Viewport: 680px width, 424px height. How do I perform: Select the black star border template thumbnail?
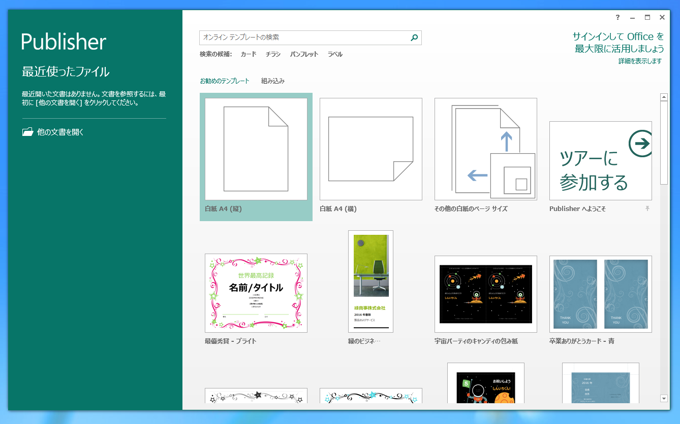click(256, 396)
